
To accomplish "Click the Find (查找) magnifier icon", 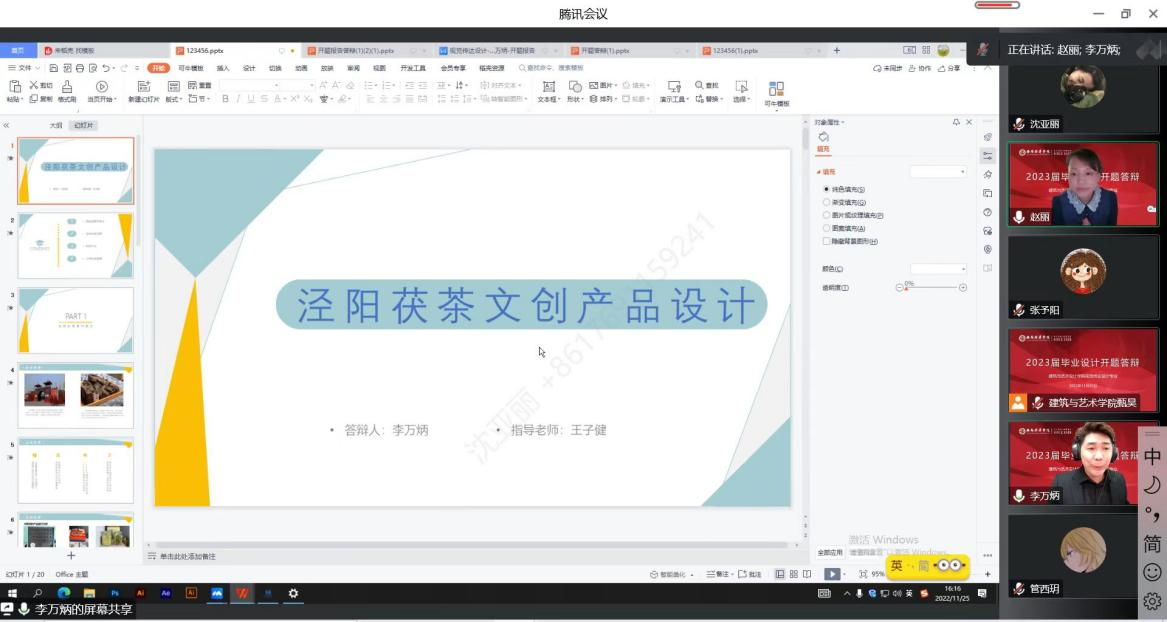I will coord(700,85).
